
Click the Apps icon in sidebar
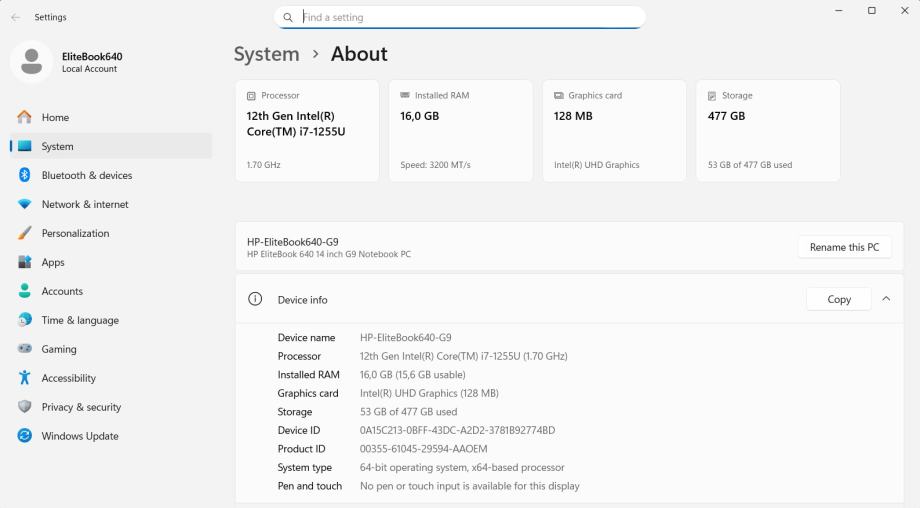coord(25,262)
